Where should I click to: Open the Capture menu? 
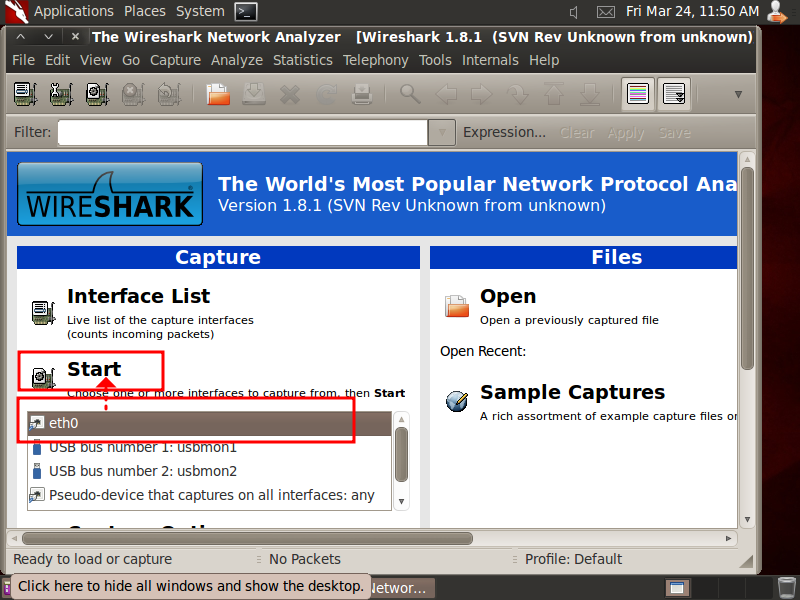tap(175, 60)
